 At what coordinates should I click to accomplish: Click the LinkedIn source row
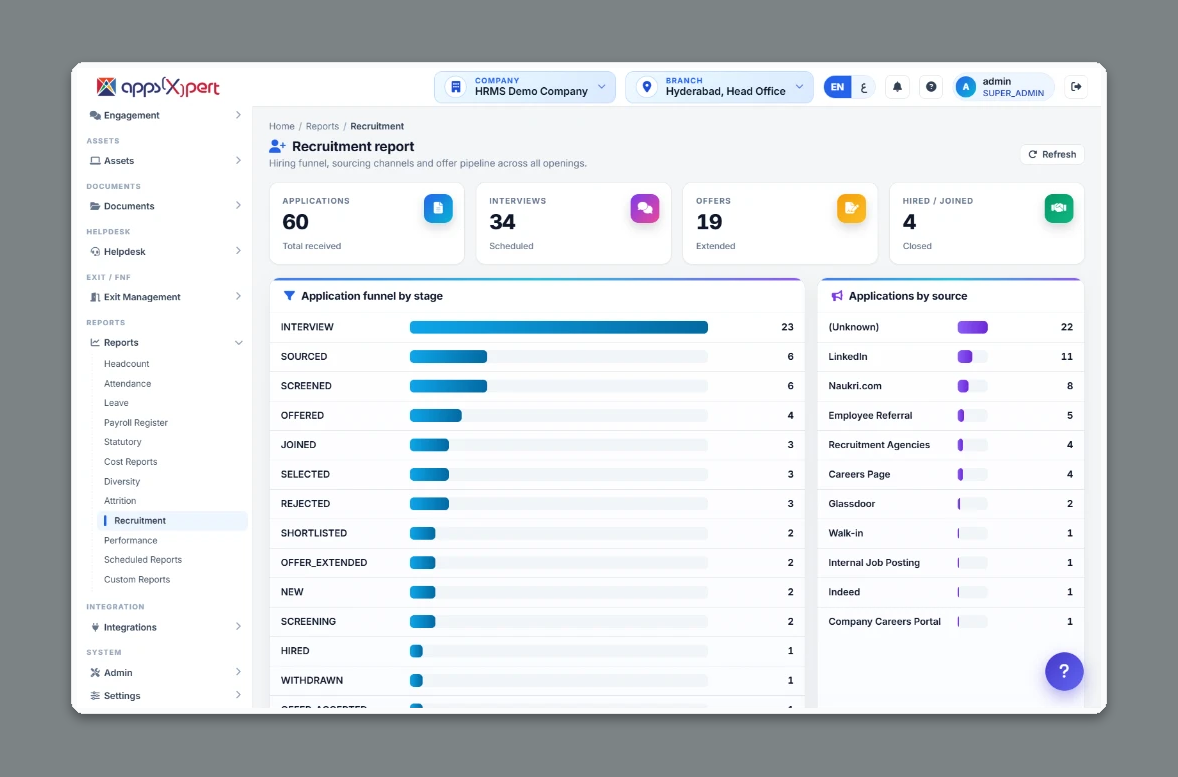[x=950, y=356]
